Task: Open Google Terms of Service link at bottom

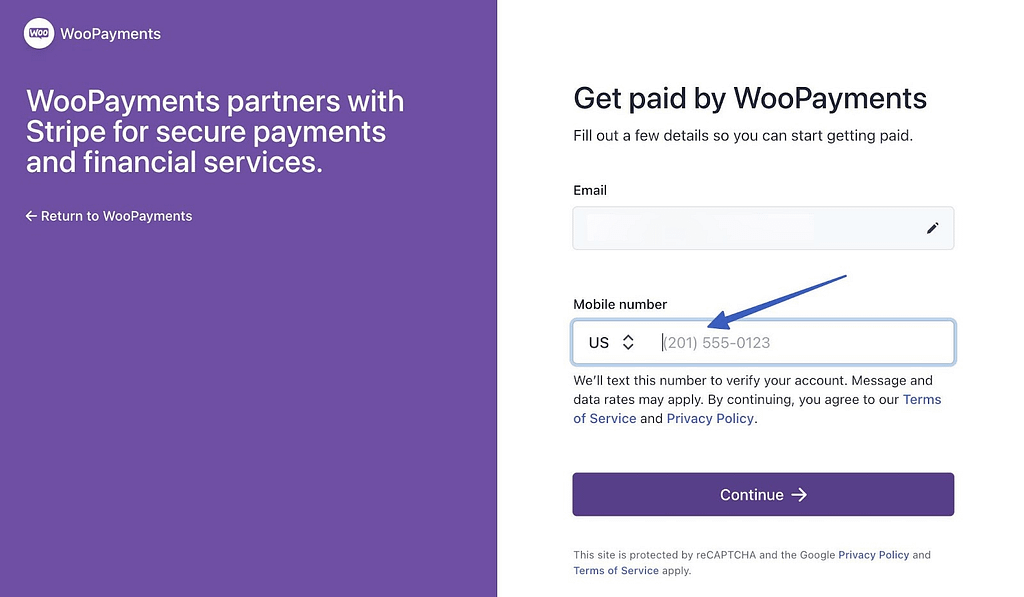Action: click(x=616, y=570)
